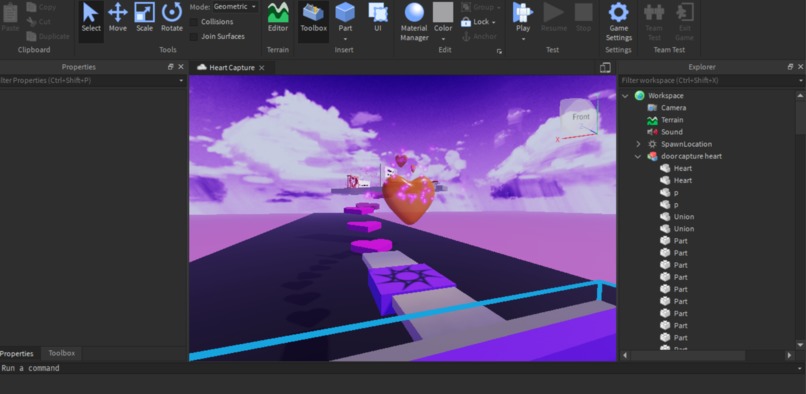Undock the Properties panel
806x394 pixels.
[x=171, y=67]
